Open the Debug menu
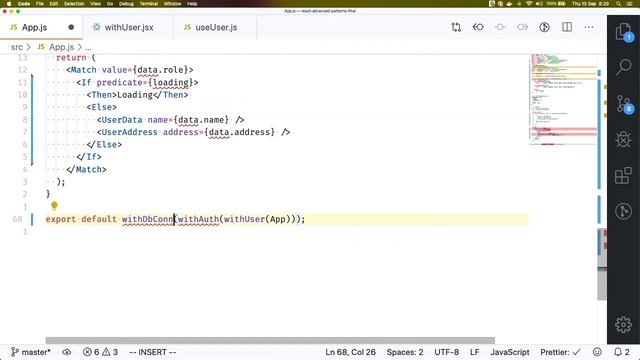Viewport: 640px width, 360px height. tap(126, 4)
